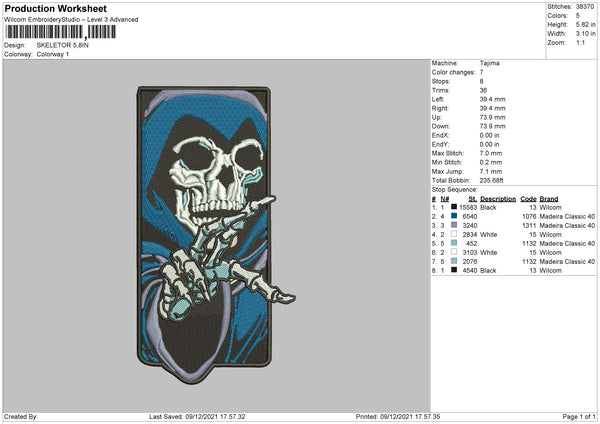Click the Max Jump value '7.1 mm'
The width and height of the screenshot is (600, 424).
pyautogui.click(x=491, y=171)
